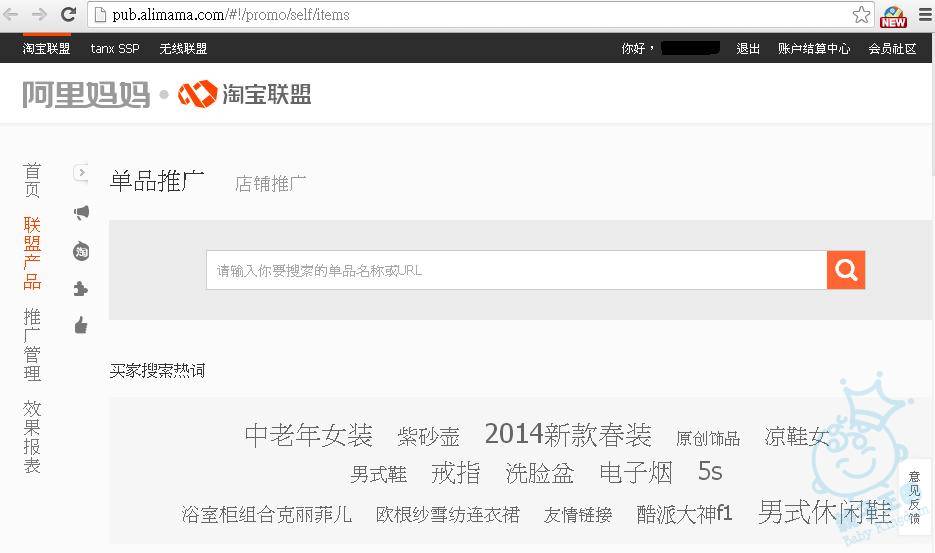Click the thumbs-up icon in sidebar
This screenshot has width=935, height=553.
(81, 325)
